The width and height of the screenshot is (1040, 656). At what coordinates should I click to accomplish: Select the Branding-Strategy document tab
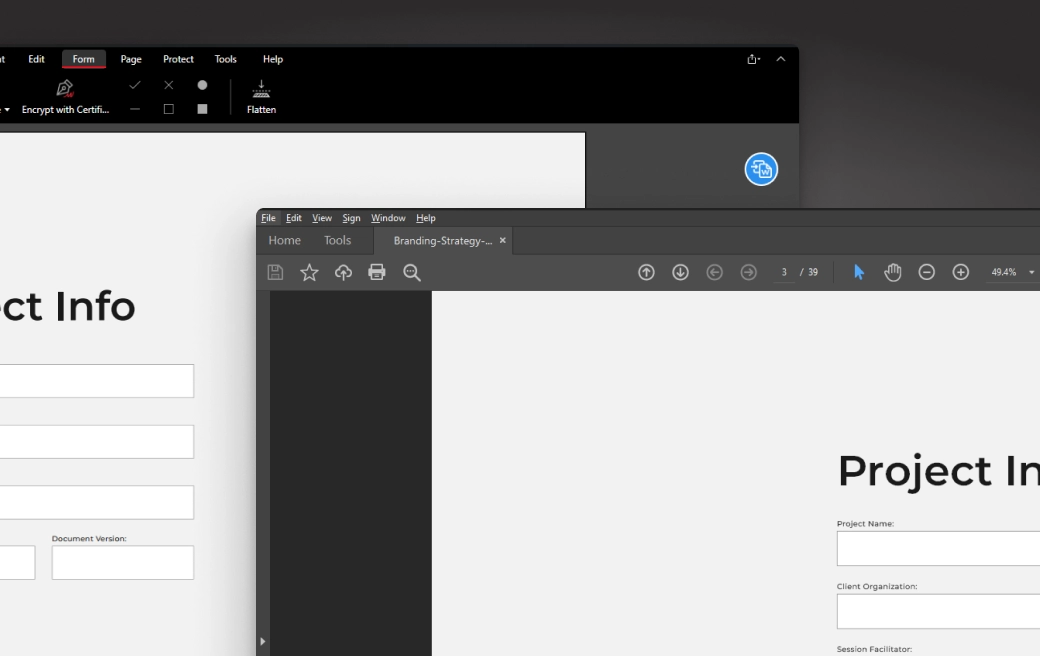click(442, 241)
